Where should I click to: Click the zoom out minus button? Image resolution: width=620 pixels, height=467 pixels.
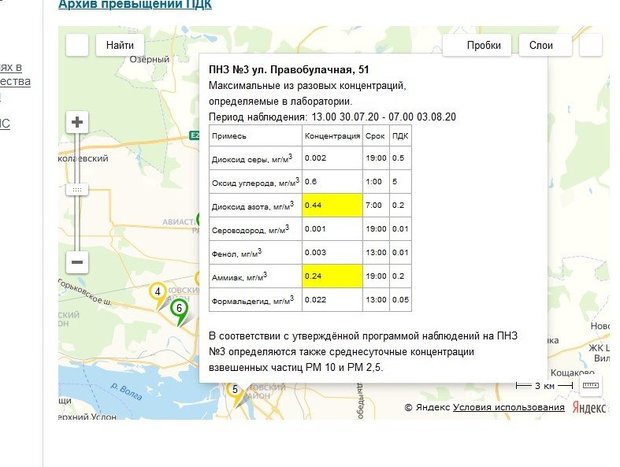(x=77, y=262)
